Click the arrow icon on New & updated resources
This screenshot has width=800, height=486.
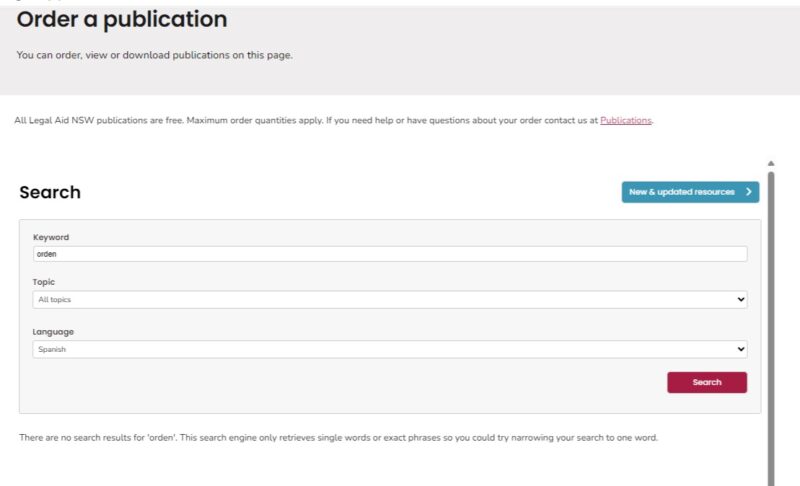(748, 192)
